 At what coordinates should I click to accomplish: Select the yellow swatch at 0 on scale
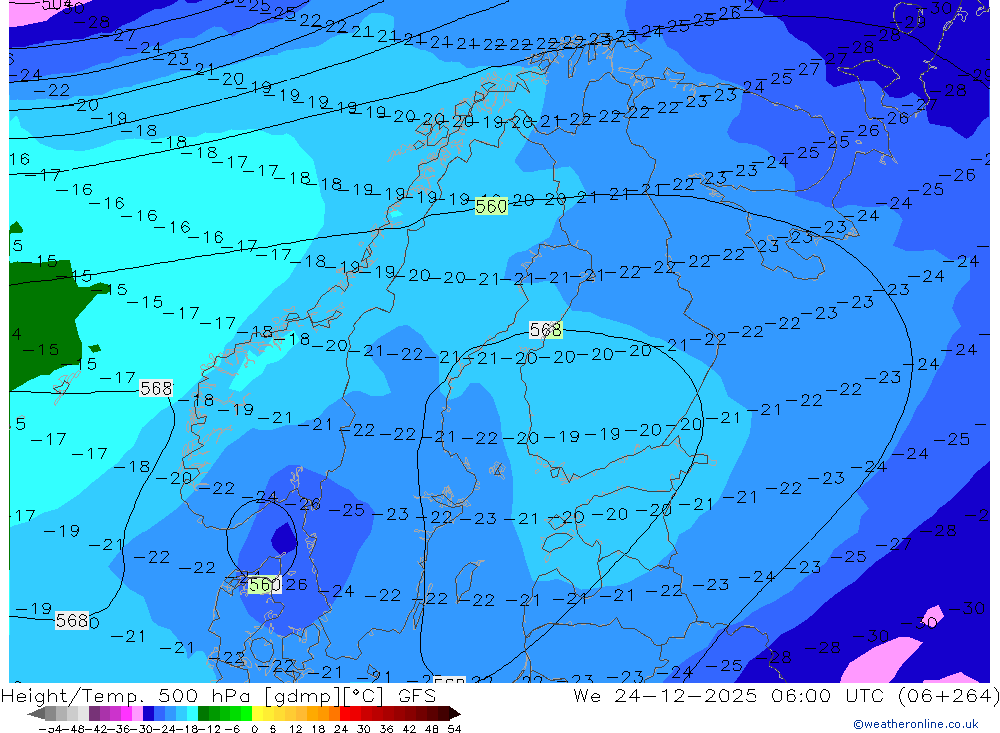pos(258,713)
